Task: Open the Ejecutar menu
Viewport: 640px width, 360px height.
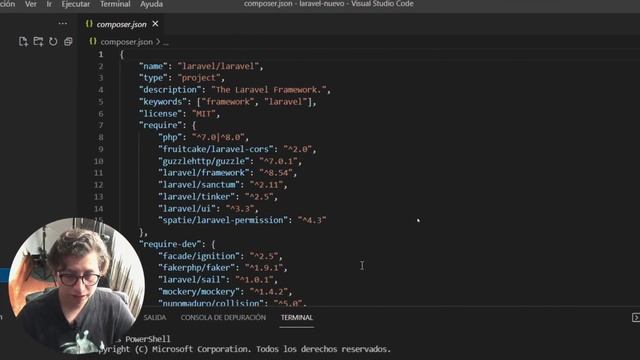Action: [76, 4]
